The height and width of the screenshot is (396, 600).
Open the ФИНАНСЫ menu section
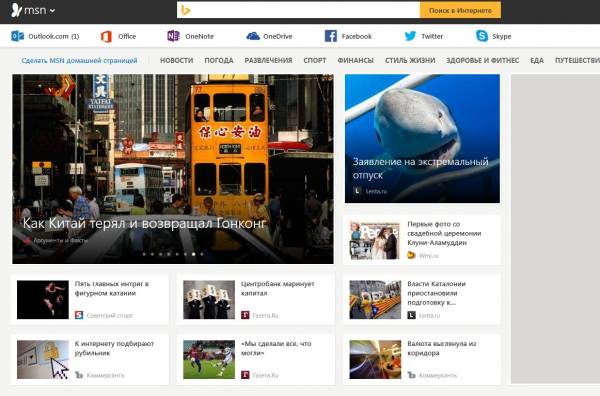pyautogui.click(x=355, y=60)
